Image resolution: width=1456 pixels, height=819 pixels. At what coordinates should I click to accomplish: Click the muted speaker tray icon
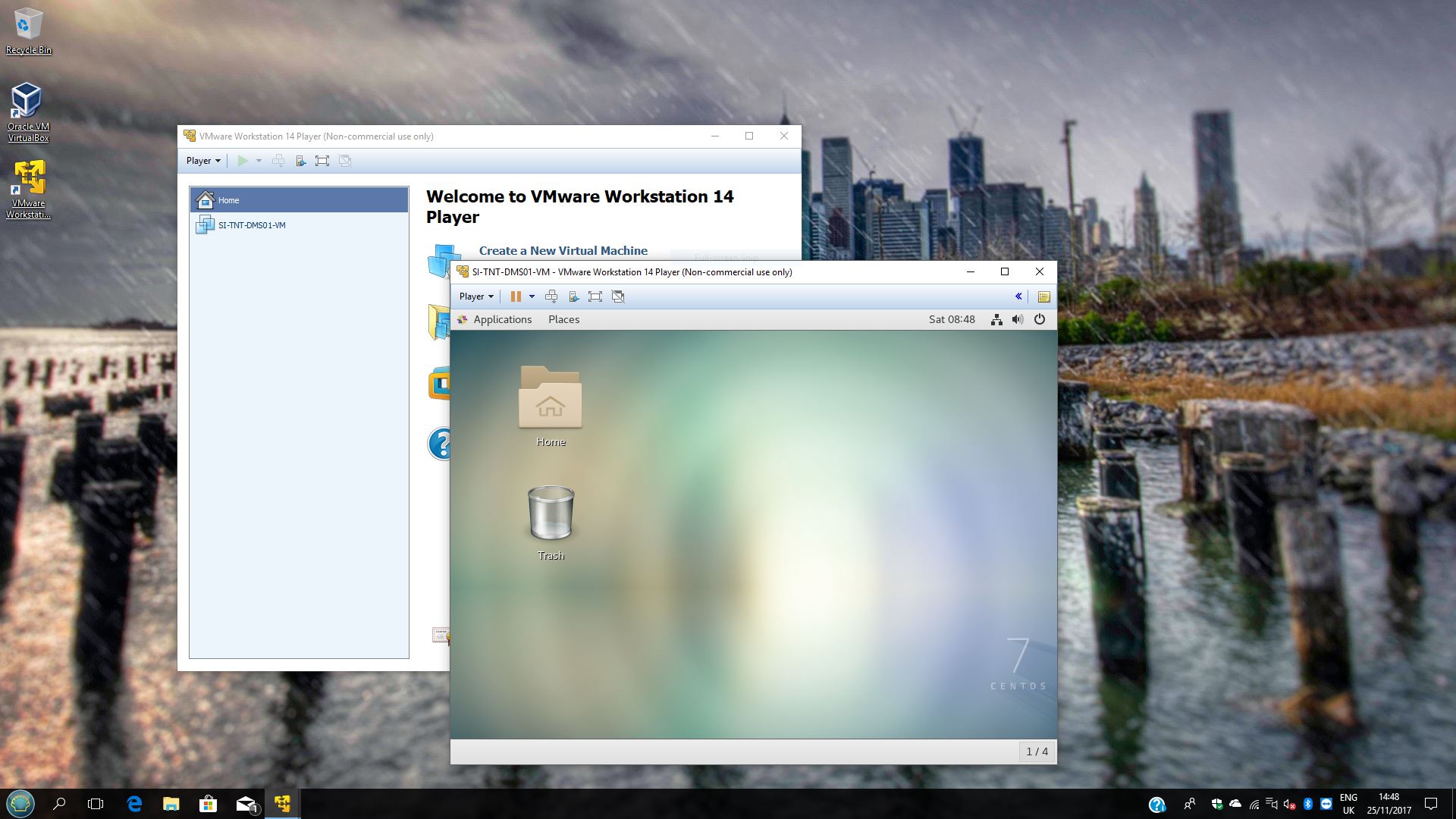pyautogui.click(x=1289, y=804)
